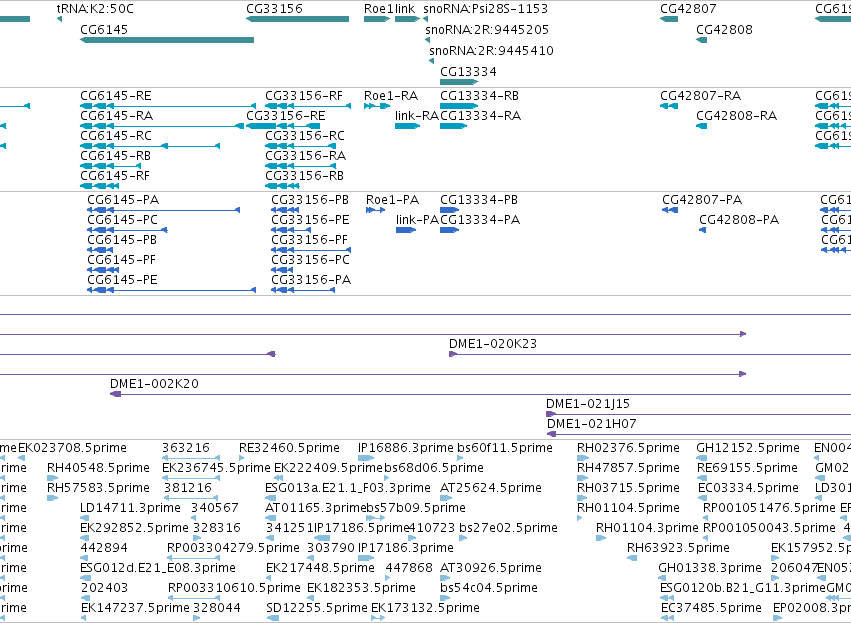Select the Roe1 gene label
Image resolution: width=851 pixels, height=623 pixels.
[378, 9]
